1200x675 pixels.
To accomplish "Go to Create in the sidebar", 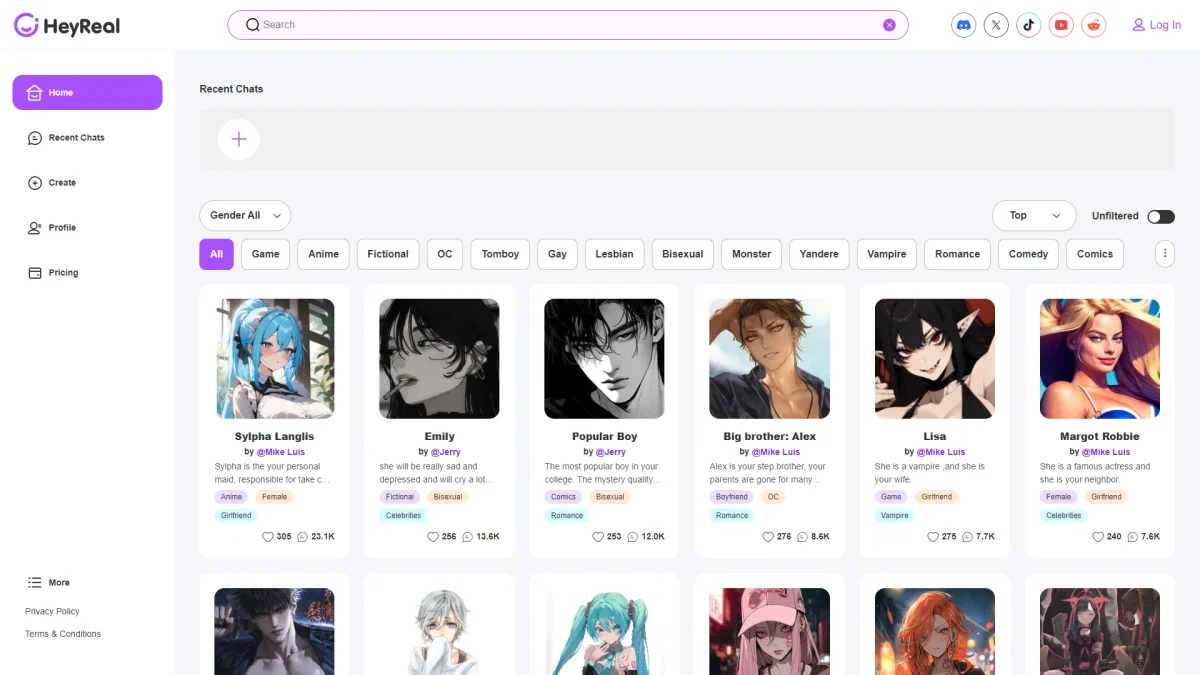I will click(62, 183).
